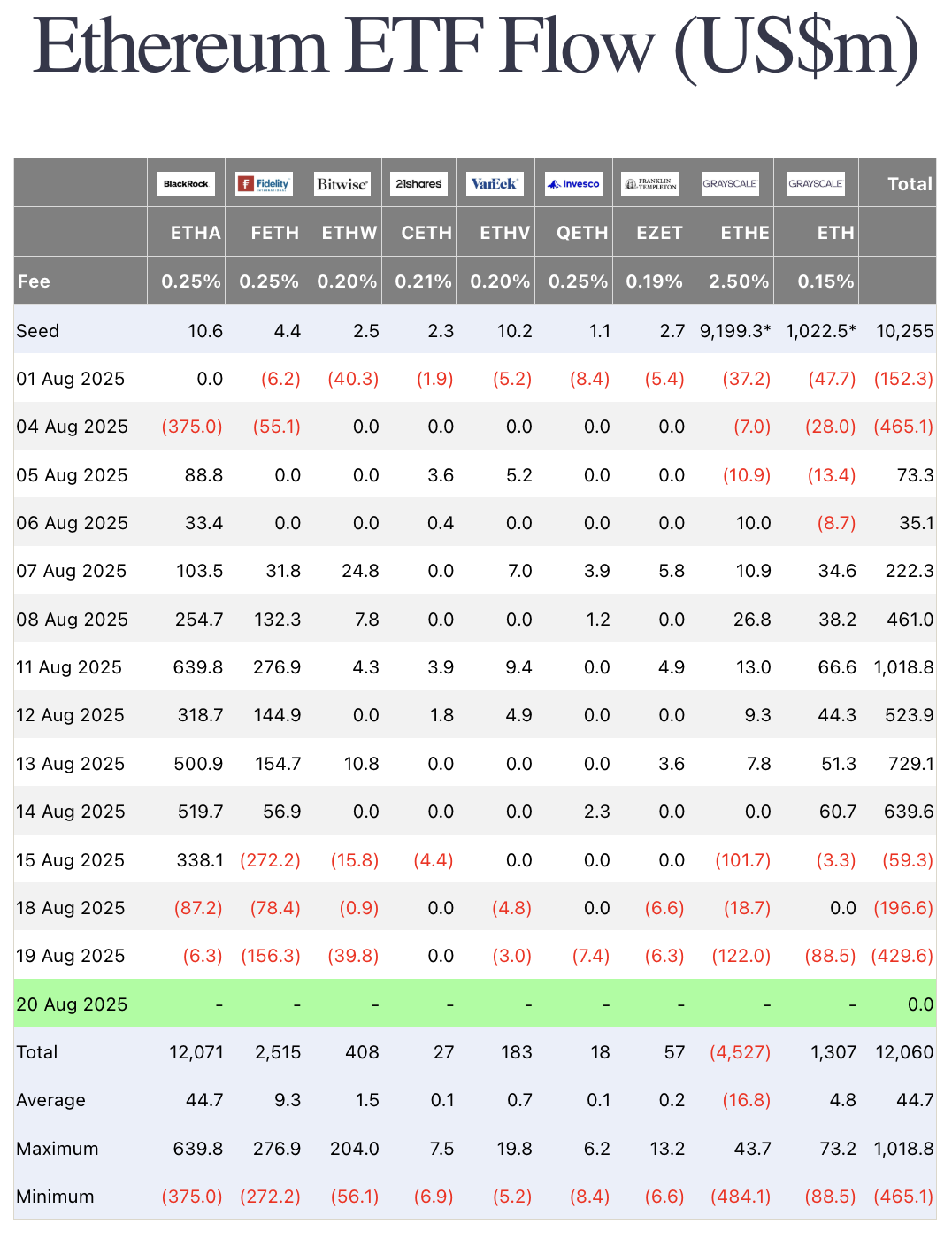This screenshot has height=1239, width=952.
Task: Select the CETH ticker header
Action: [x=426, y=233]
